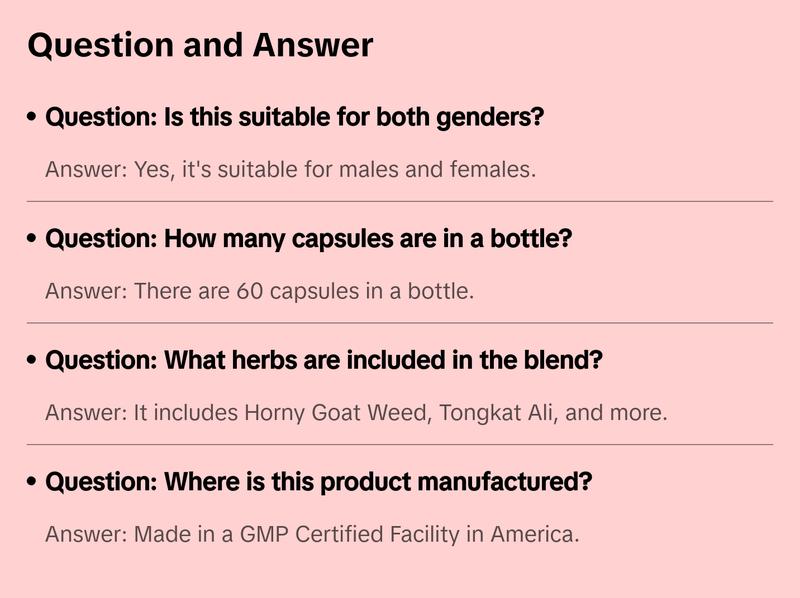Open the herbs included in blend question
This screenshot has width=800, height=598.
click(x=324, y=361)
